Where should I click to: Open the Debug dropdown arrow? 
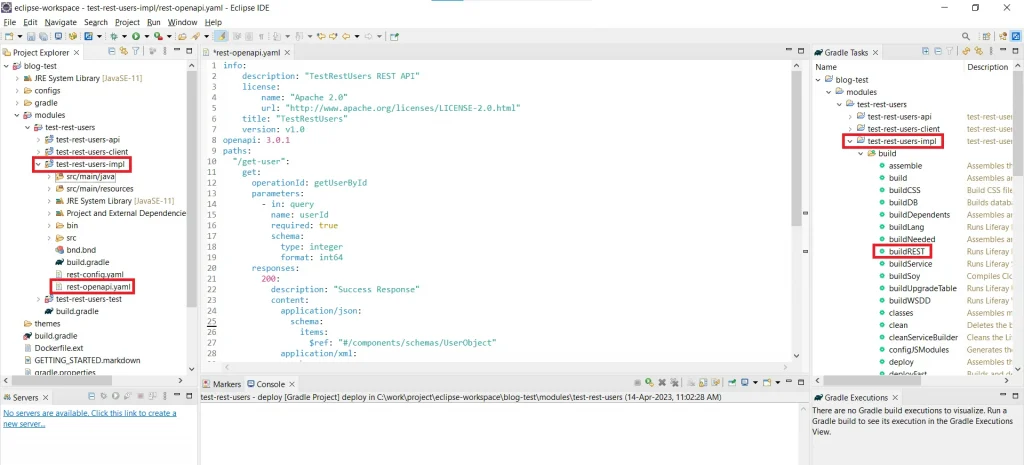click(124, 37)
